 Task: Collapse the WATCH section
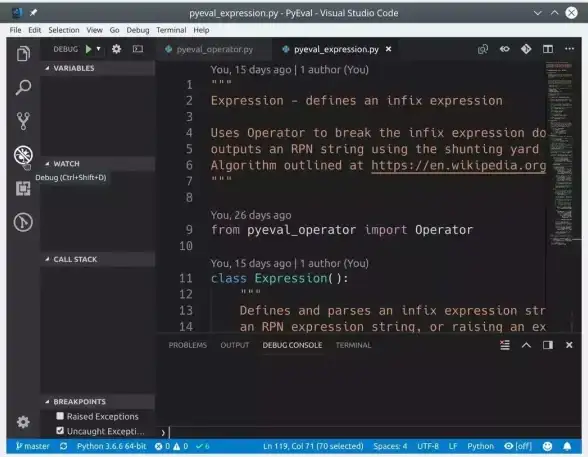(x=98, y=164)
